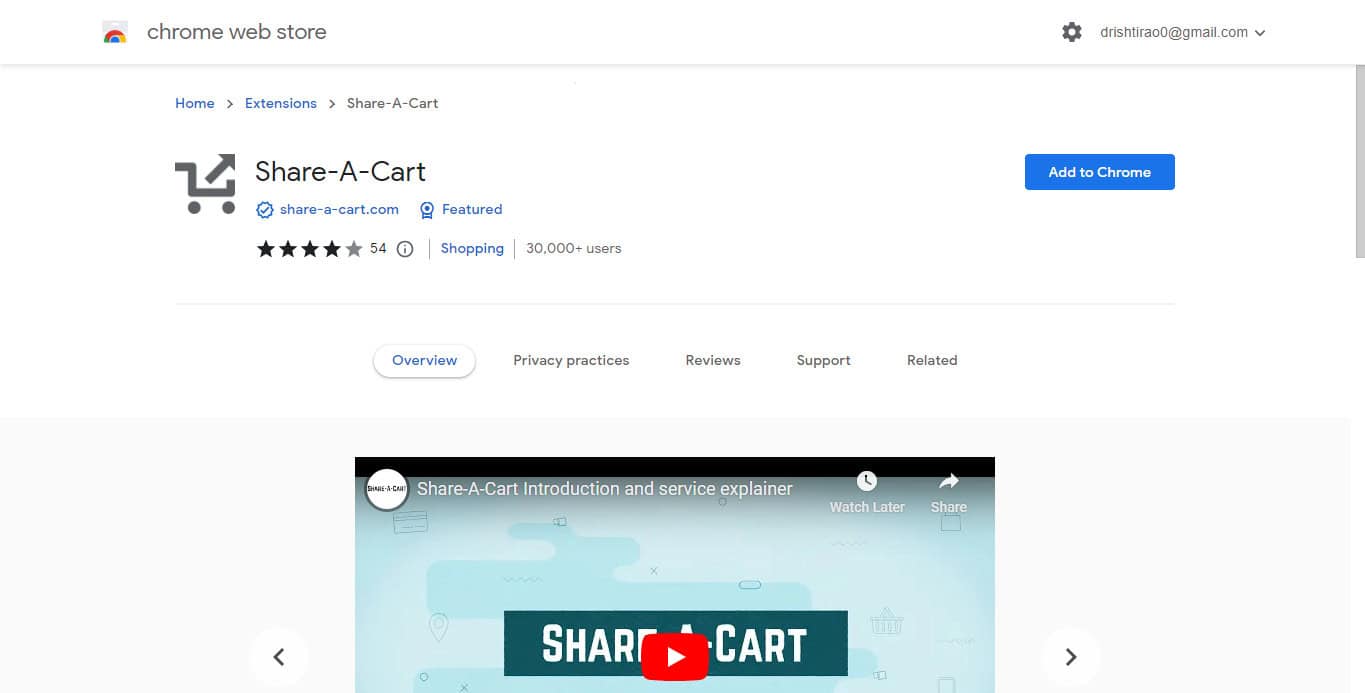Image resolution: width=1365 pixels, height=693 pixels.
Task: Click the Share-A-Cart breadcrumb text
Action: coord(393,103)
